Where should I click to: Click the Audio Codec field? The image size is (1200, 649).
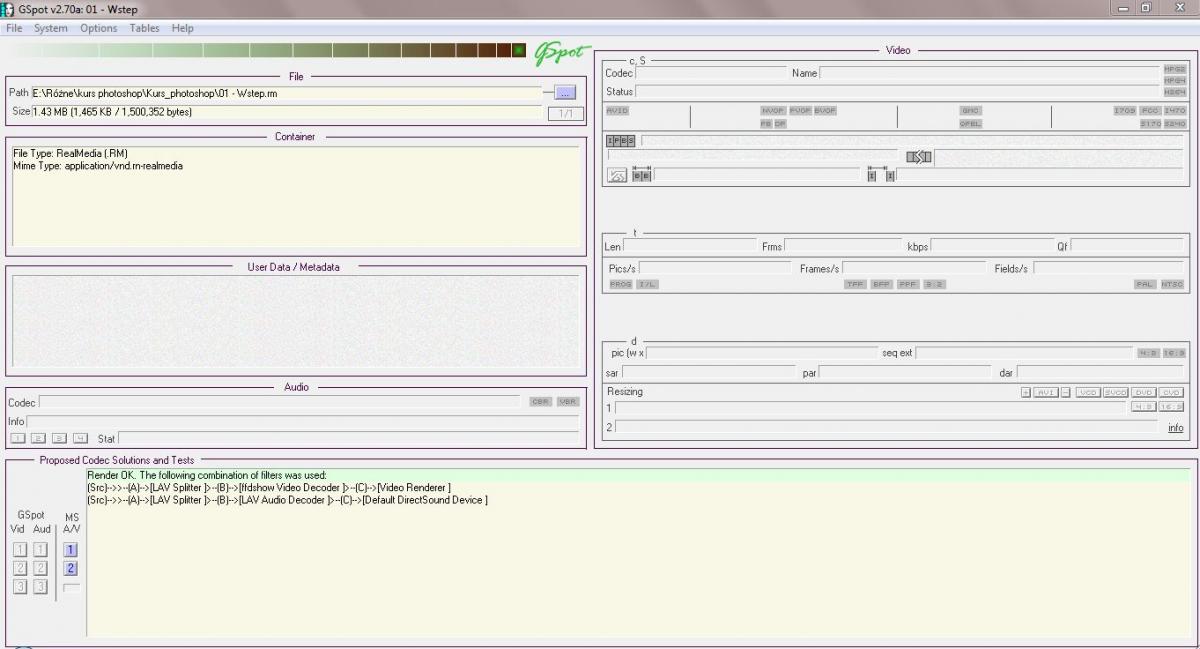(279, 402)
